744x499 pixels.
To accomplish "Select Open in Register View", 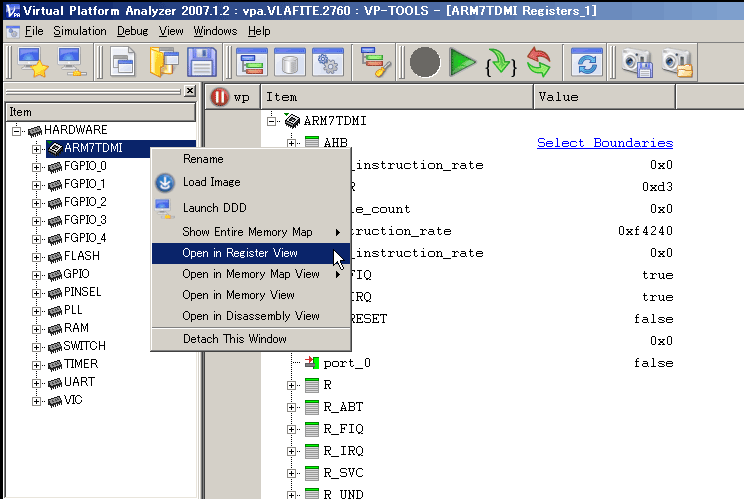I will (x=251, y=253).
